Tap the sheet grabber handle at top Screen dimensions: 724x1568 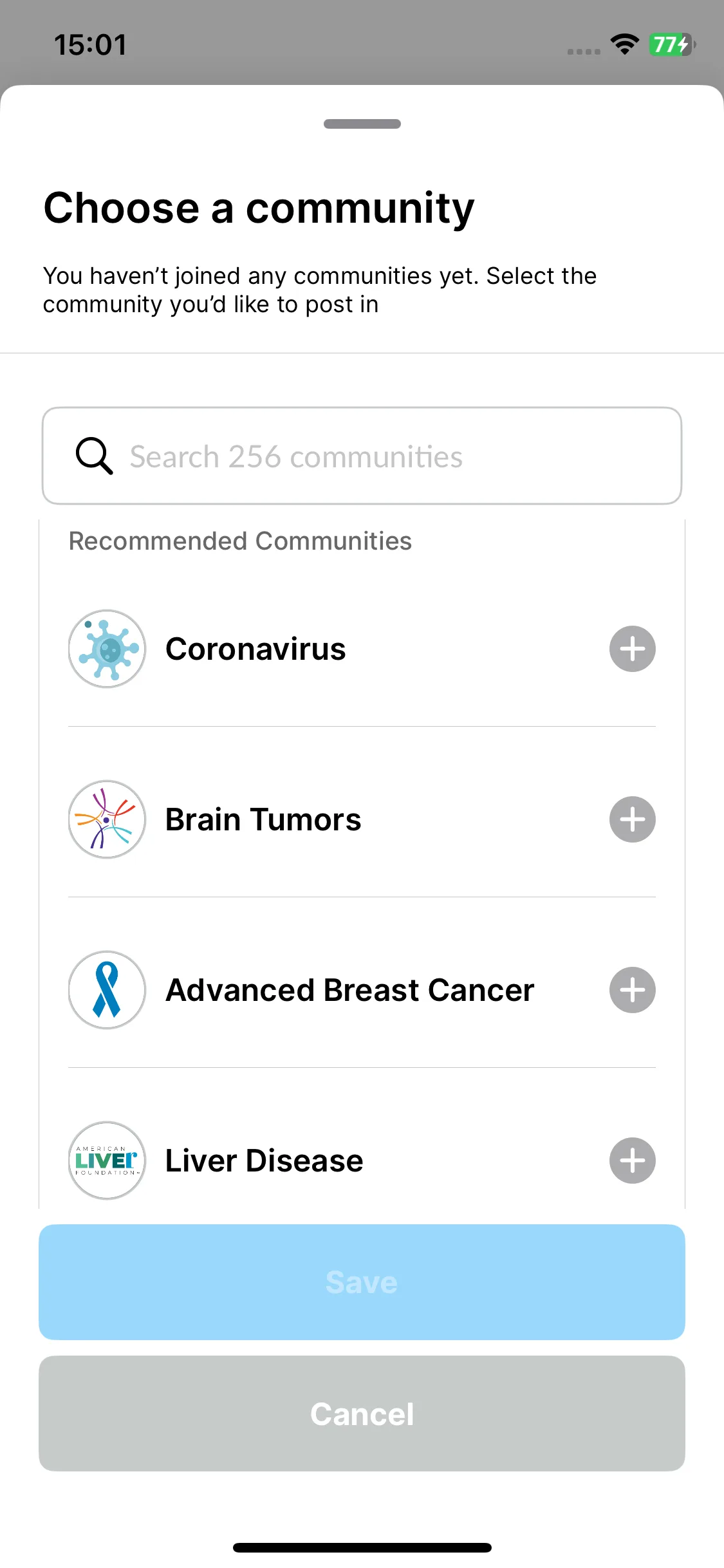click(x=362, y=124)
